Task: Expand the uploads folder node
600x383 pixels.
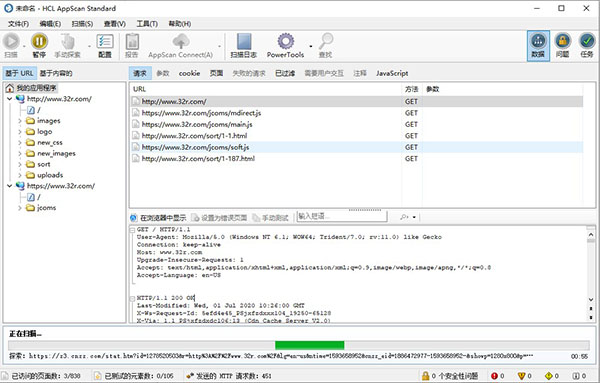Action: click(20, 175)
